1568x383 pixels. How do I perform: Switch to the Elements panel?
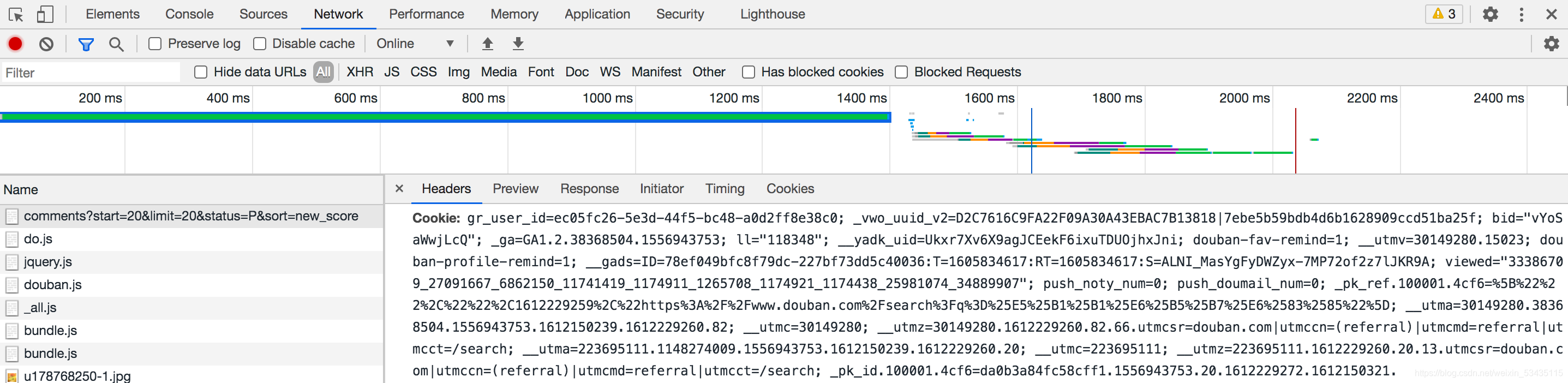112,14
